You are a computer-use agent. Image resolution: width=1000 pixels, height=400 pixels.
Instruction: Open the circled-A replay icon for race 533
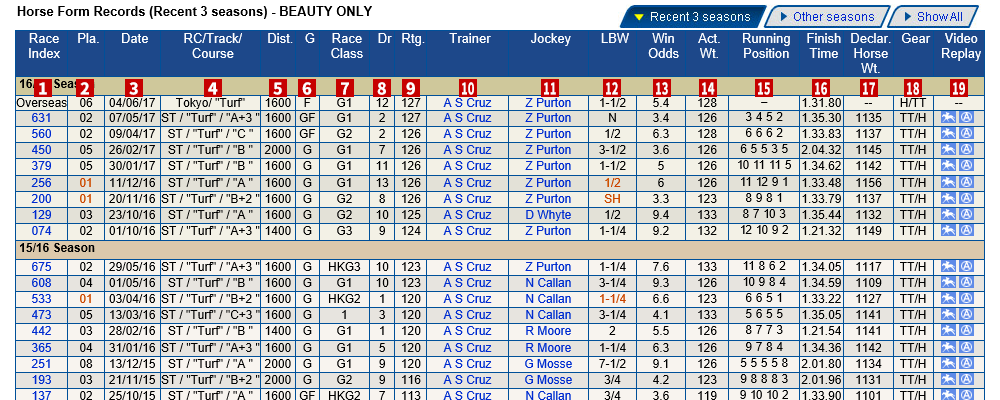pos(967,298)
